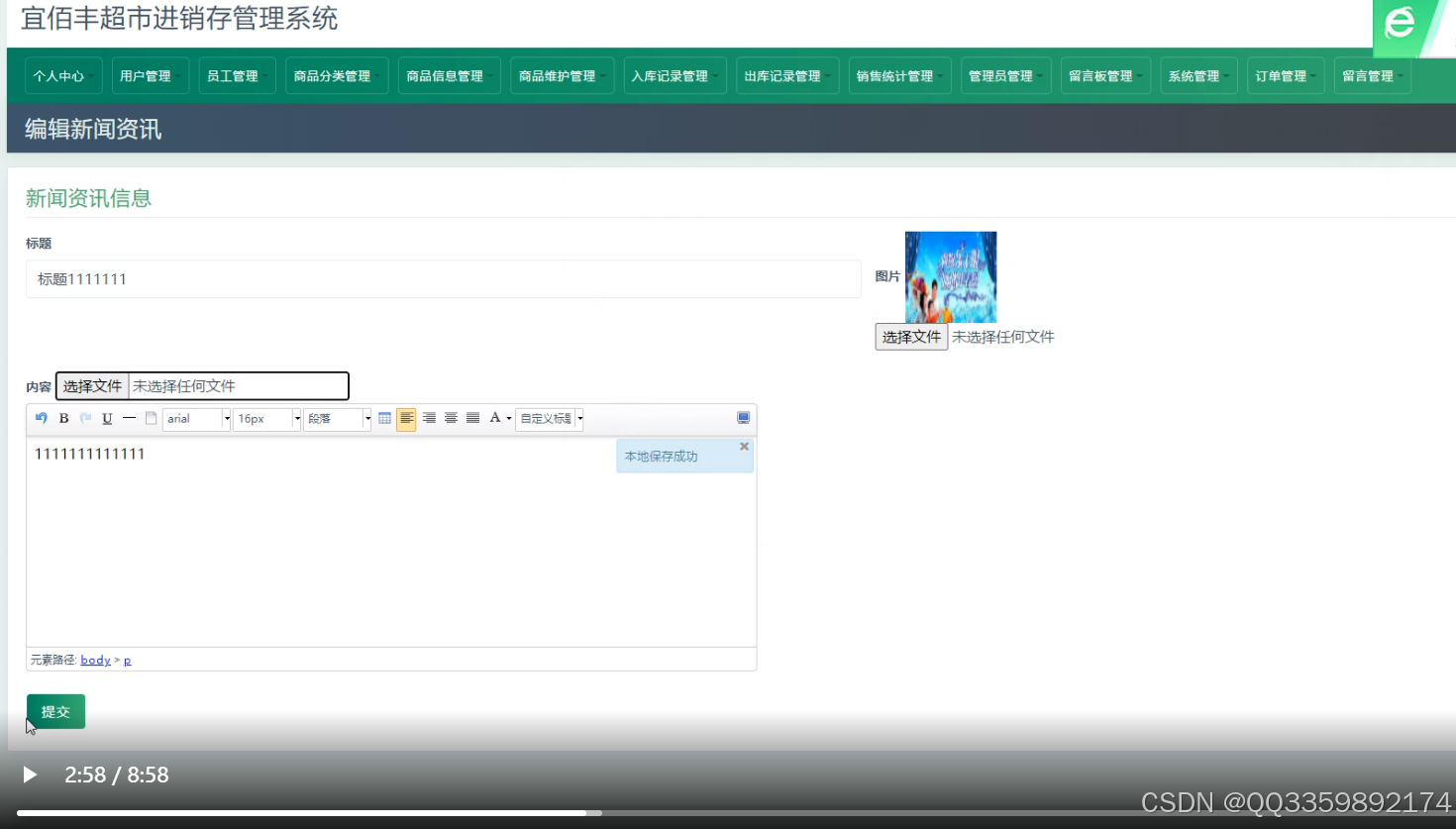Open the 个人中心 menu
The height and width of the screenshot is (829, 1456).
(x=63, y=76)
